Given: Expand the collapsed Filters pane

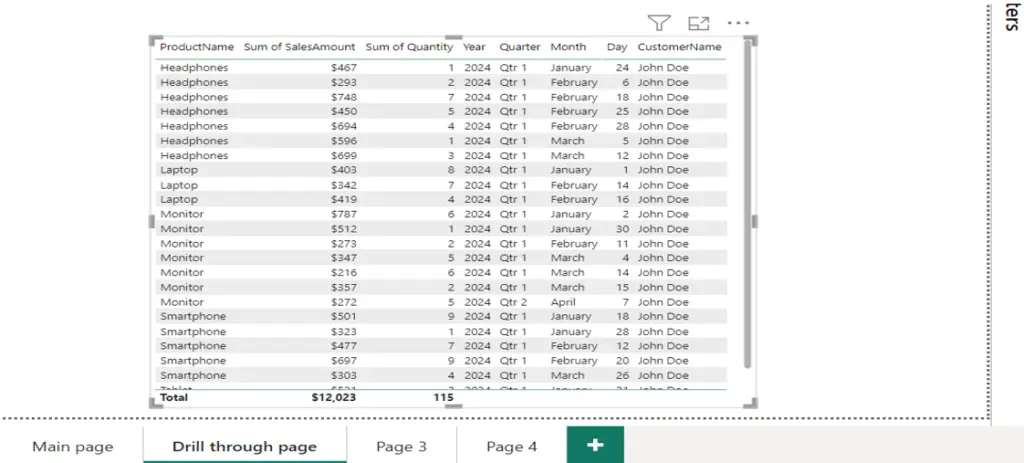Looking at the screenshot, I should [x=1011, y=18].
